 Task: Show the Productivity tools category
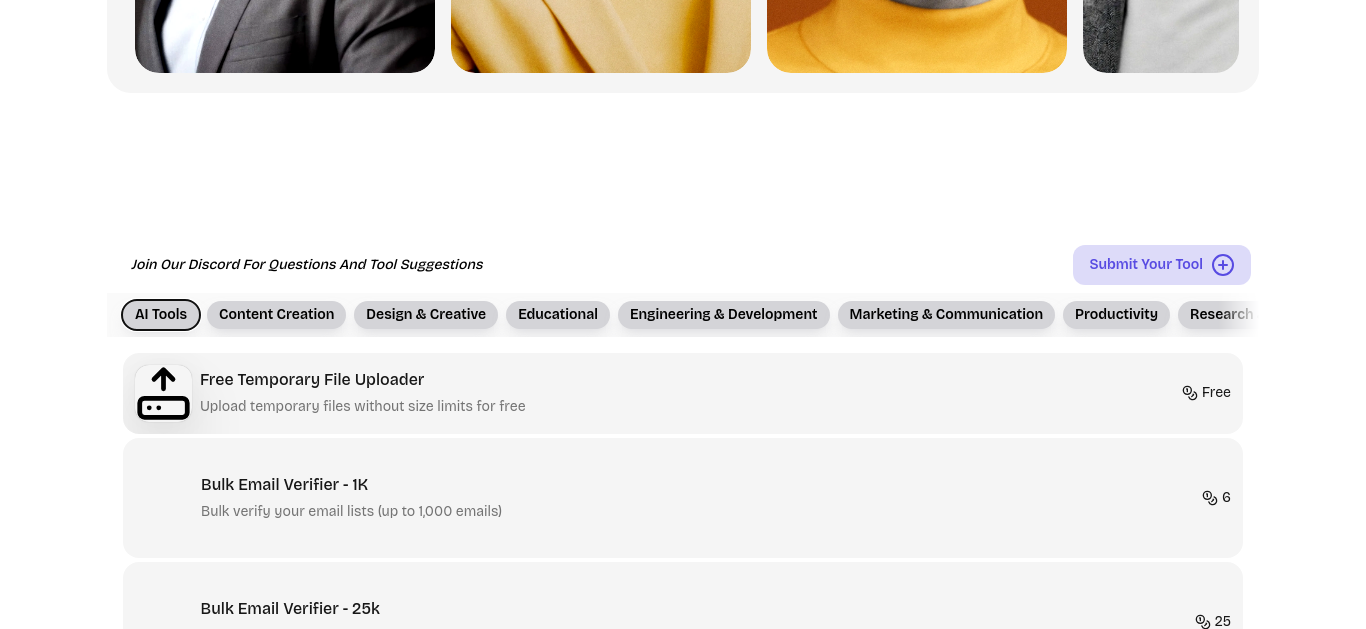[1116, 315]
